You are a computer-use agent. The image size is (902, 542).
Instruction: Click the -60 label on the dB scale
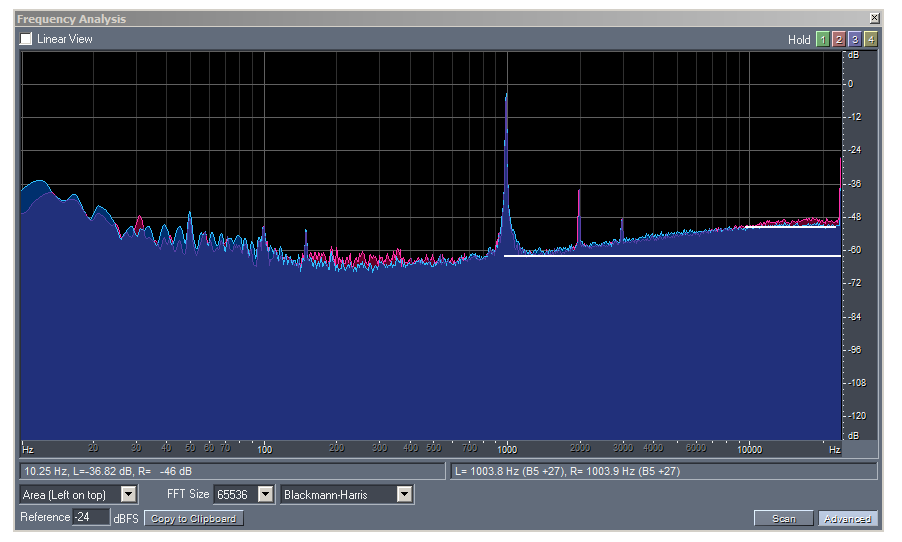pos(854,250)
